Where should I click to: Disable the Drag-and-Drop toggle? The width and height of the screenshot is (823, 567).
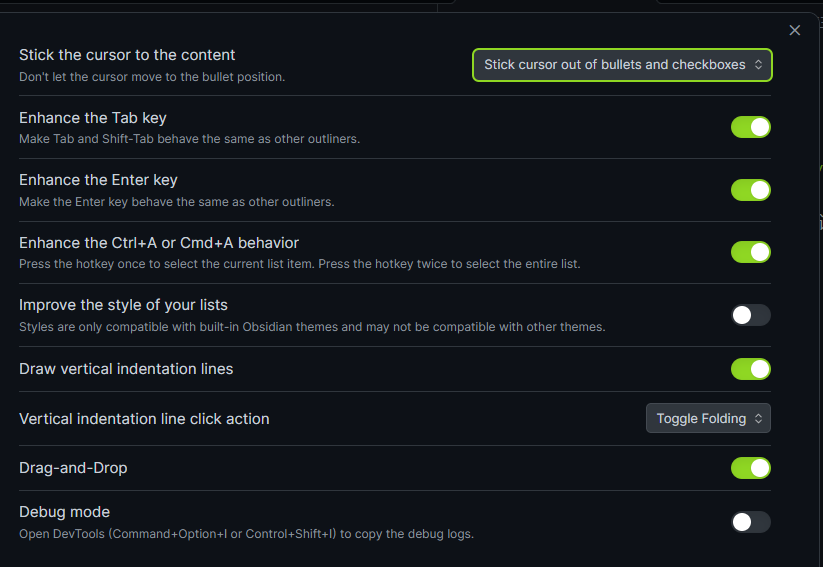pyautogui.click(x=751, y=468)
